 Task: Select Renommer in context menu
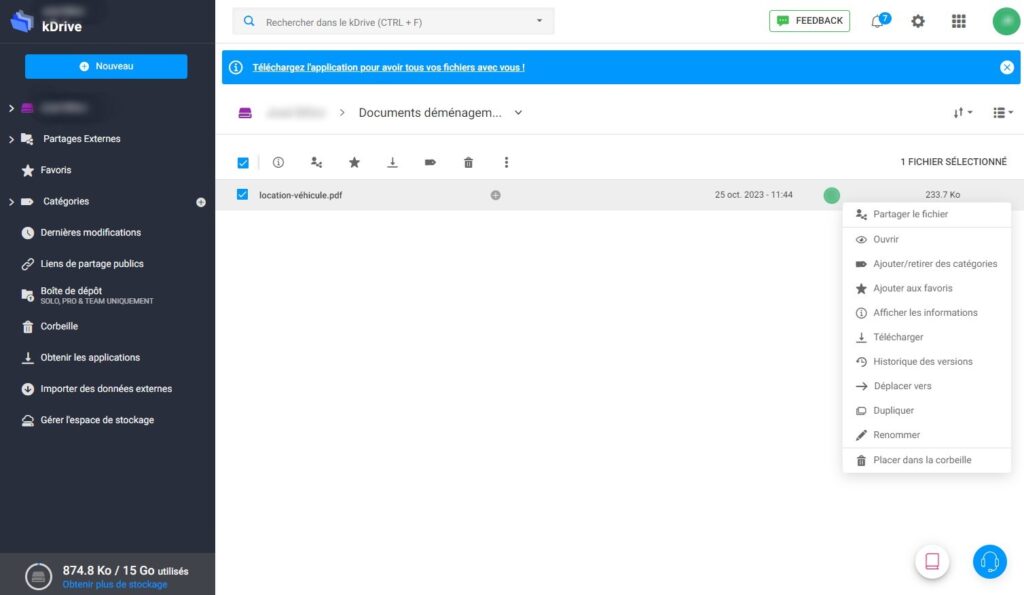(927, 435)
